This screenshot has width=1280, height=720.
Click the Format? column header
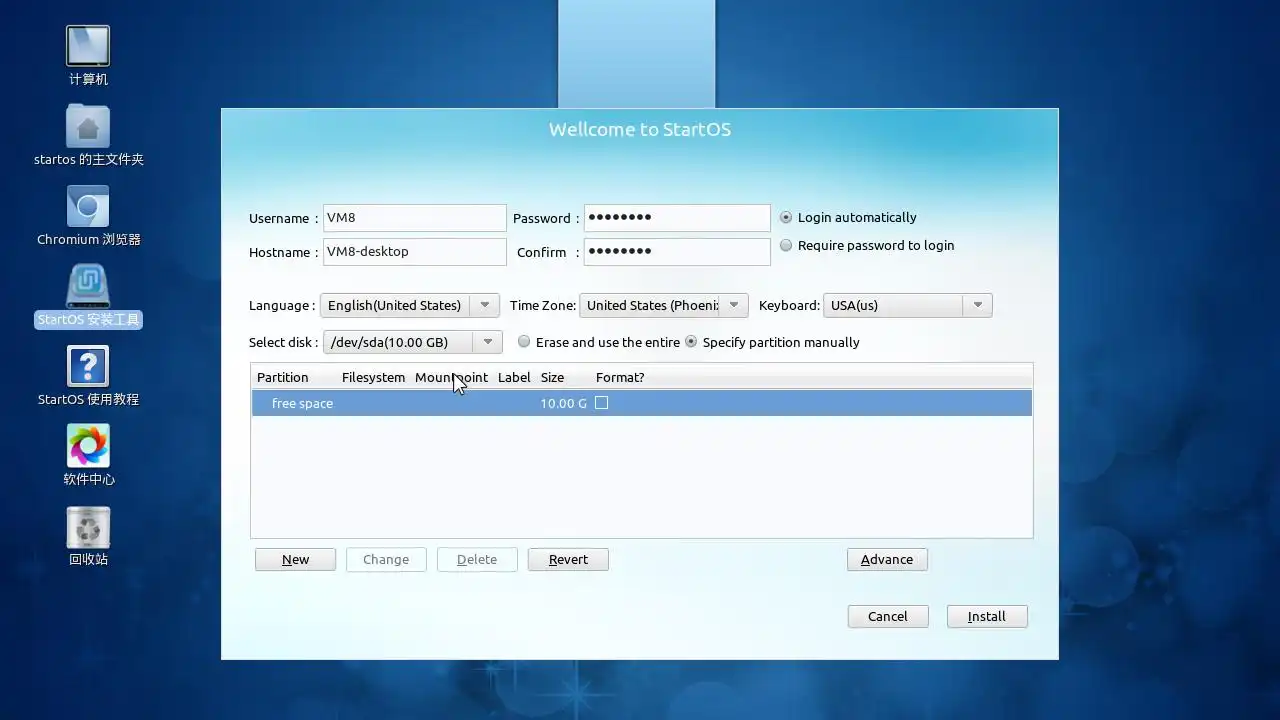click(x=620, y=377)
